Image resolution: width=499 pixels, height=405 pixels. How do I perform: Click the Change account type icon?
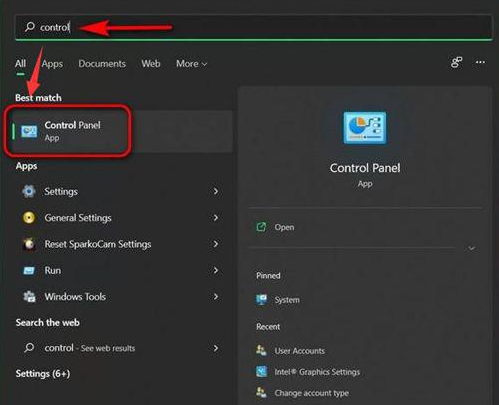[261, 393]
